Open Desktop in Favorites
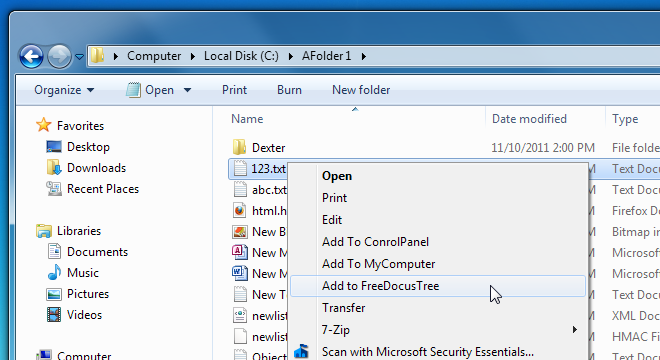The image size is (660, 360). point(88,147)
